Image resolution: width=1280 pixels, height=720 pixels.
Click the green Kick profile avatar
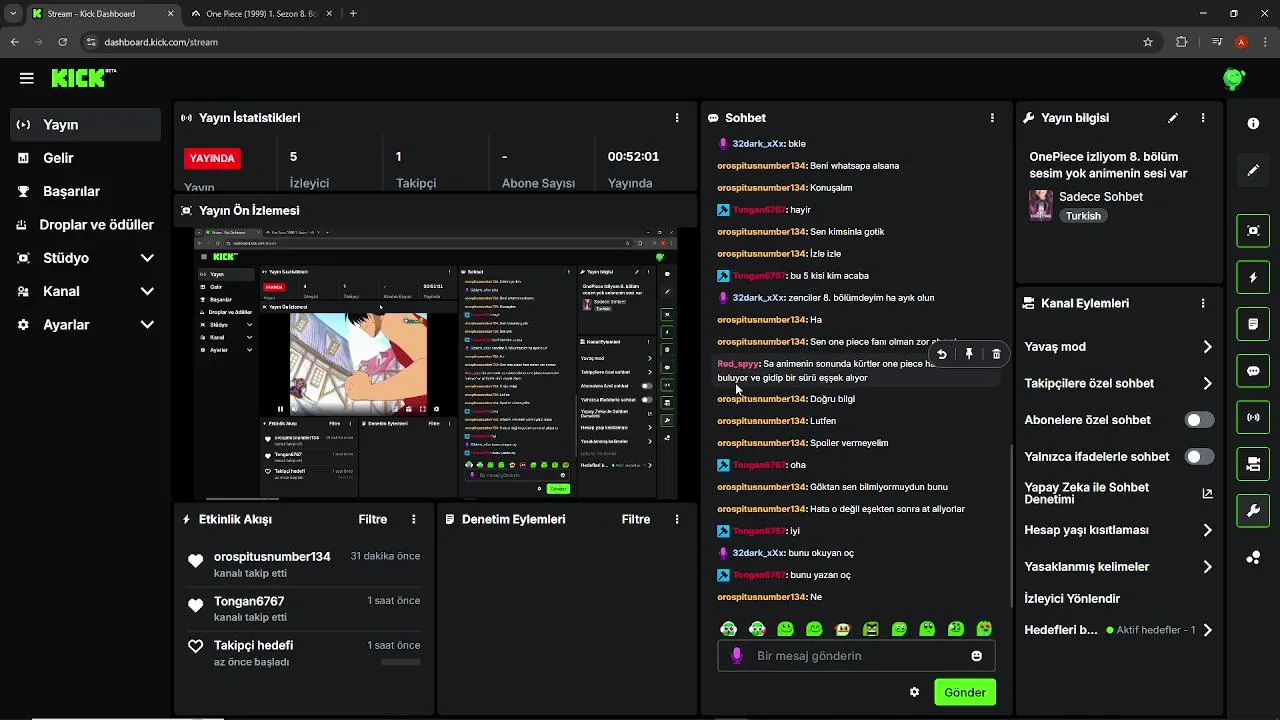[x=1234, y=78]
